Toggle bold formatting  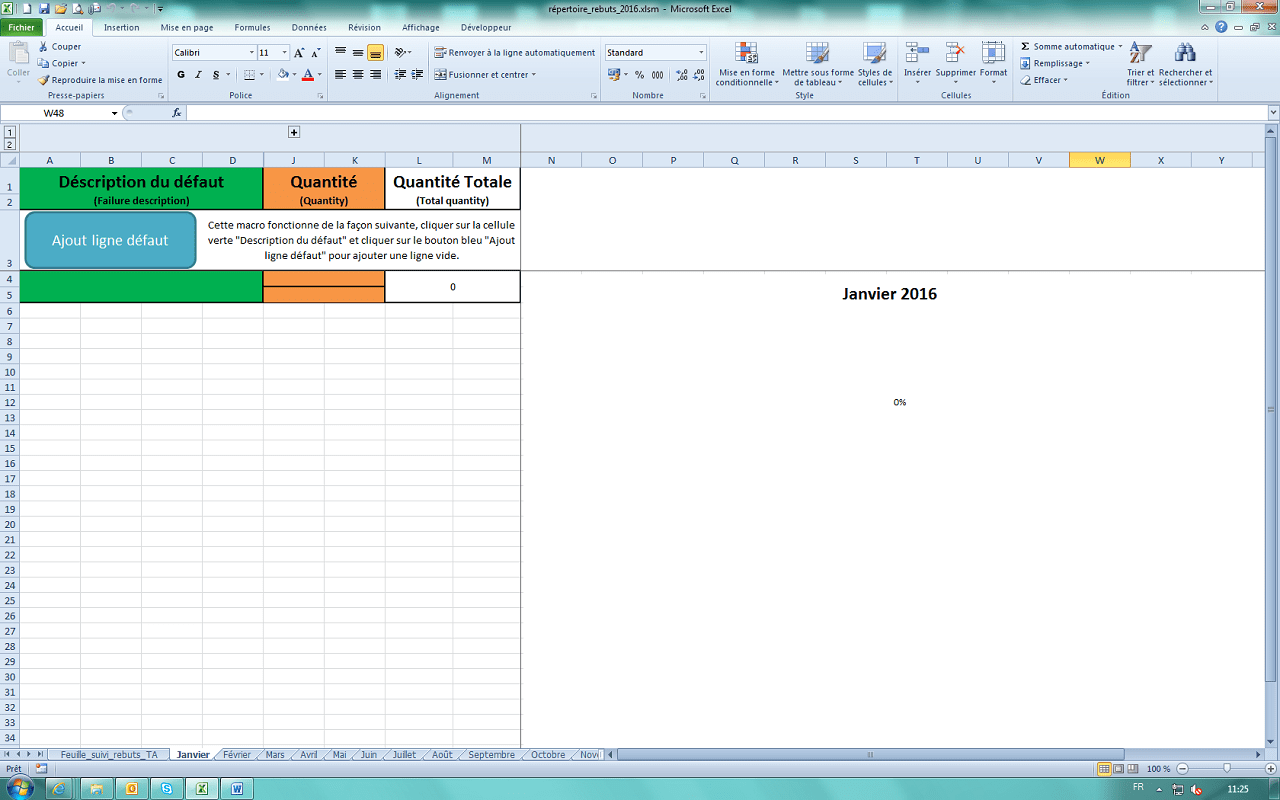pyautogui.click(x=181, y=75)
